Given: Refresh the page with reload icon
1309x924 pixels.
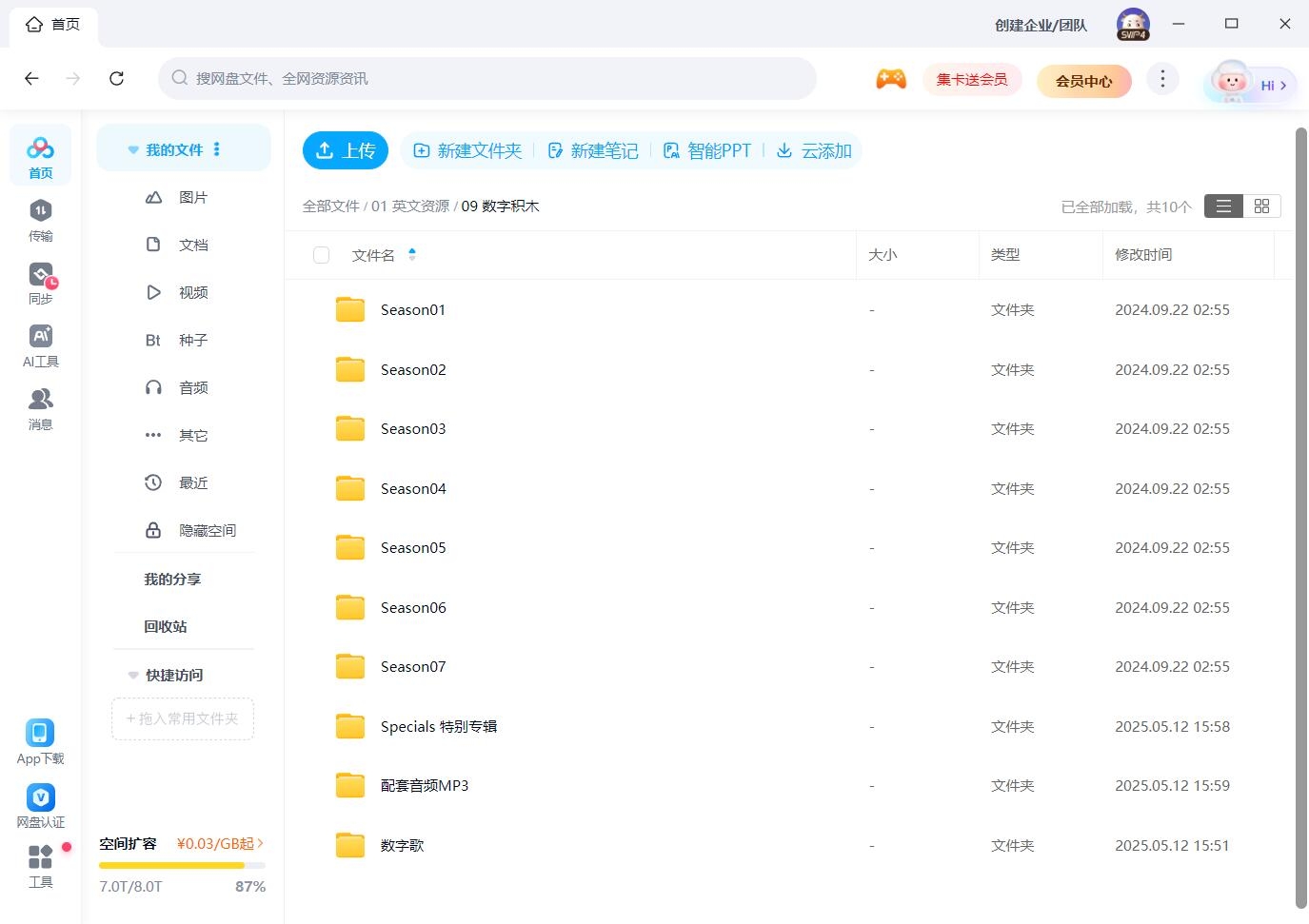Looking at the screenshot, I should 116,78.
